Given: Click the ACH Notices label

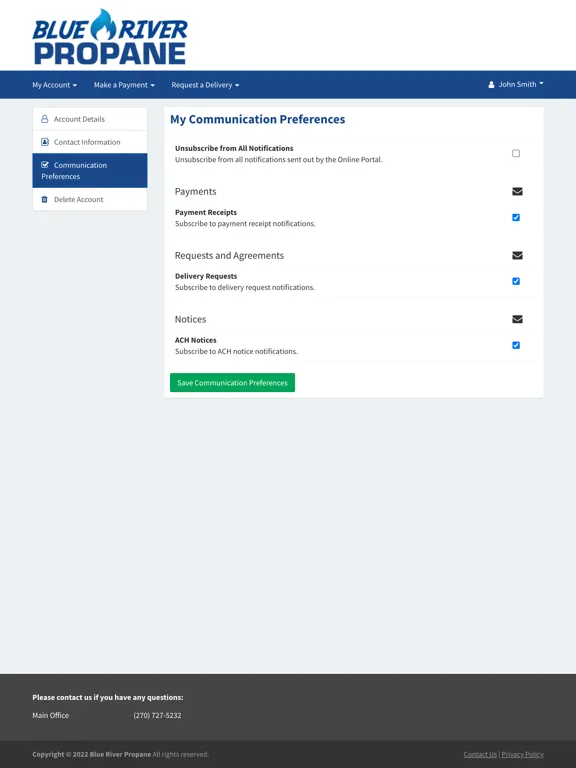Looking at the screenshot, I should point(195,340).
